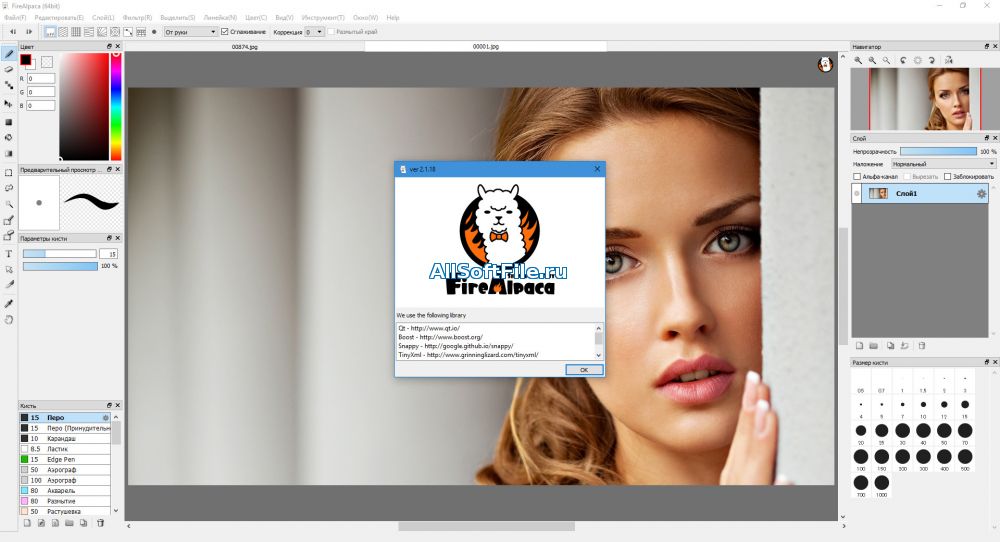
Task: Check the Заблокировать layer option
Action: (x=948, y=177)
